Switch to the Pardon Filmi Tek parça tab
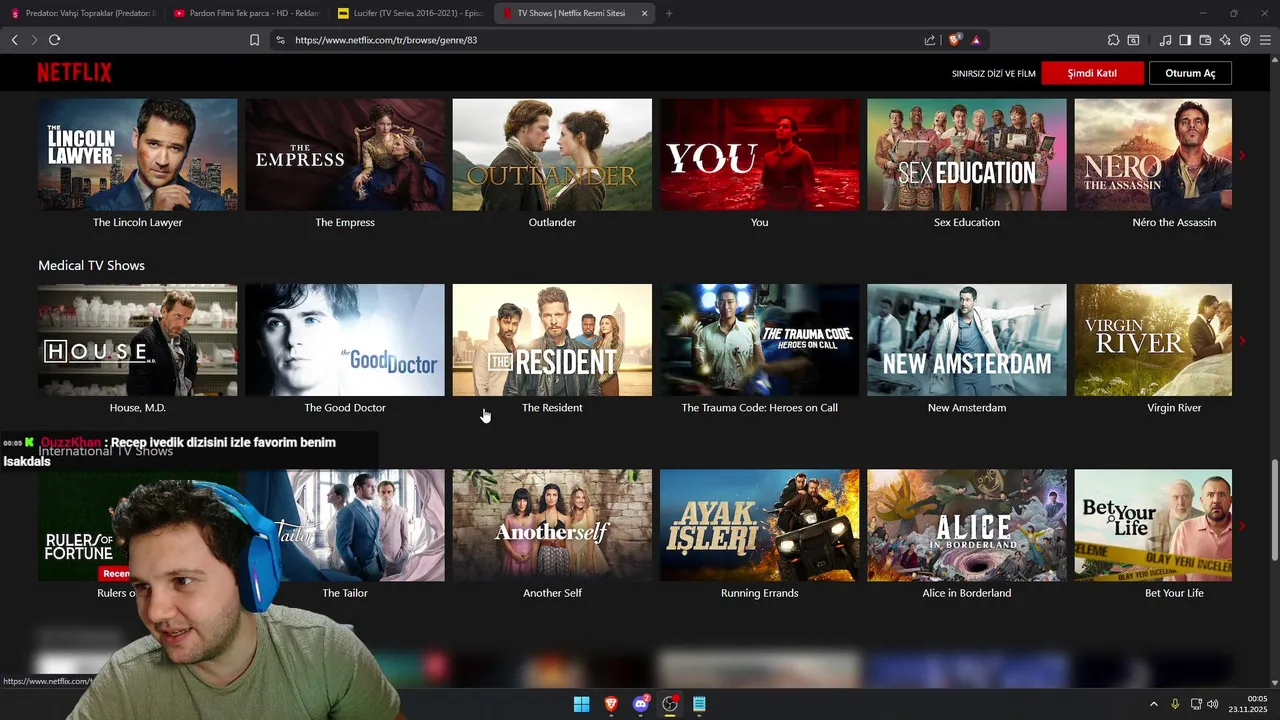 [246, 13]
